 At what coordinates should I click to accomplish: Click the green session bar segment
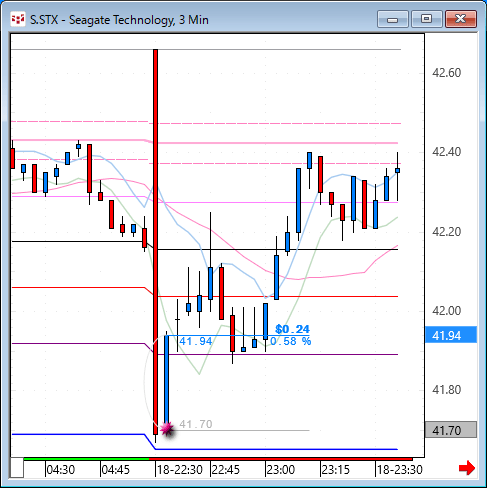86,459
